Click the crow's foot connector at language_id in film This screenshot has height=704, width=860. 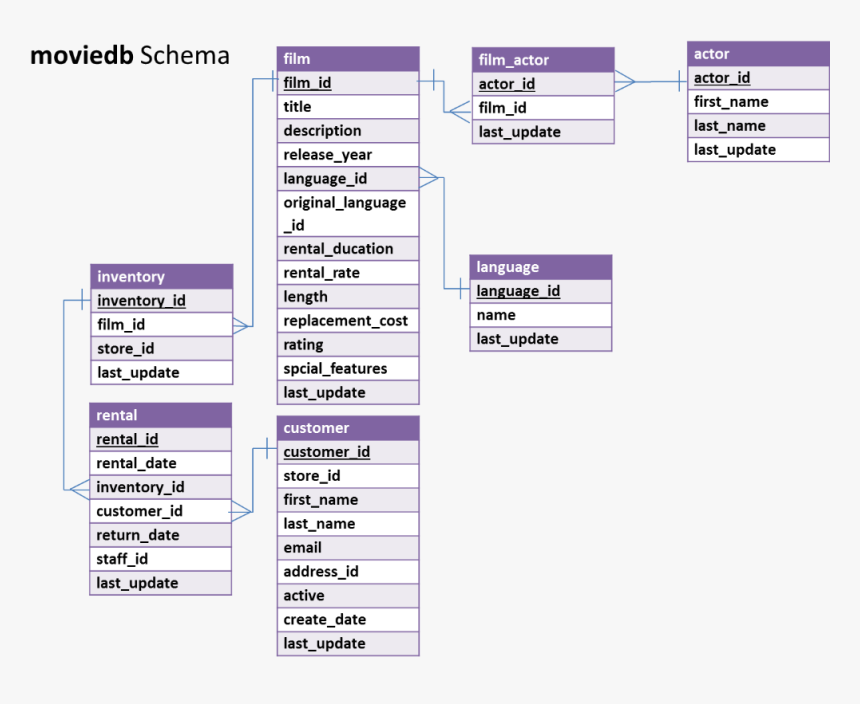[x=429, y=178]
